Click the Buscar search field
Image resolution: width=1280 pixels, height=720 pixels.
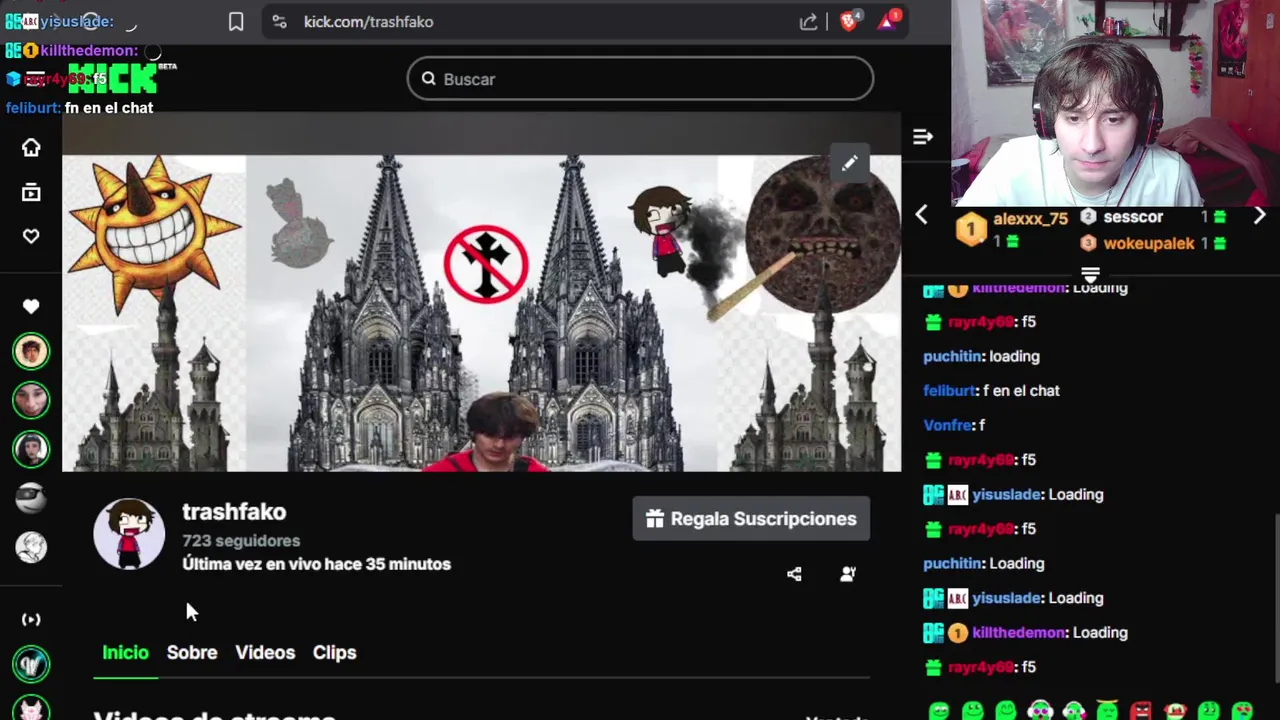640,79
